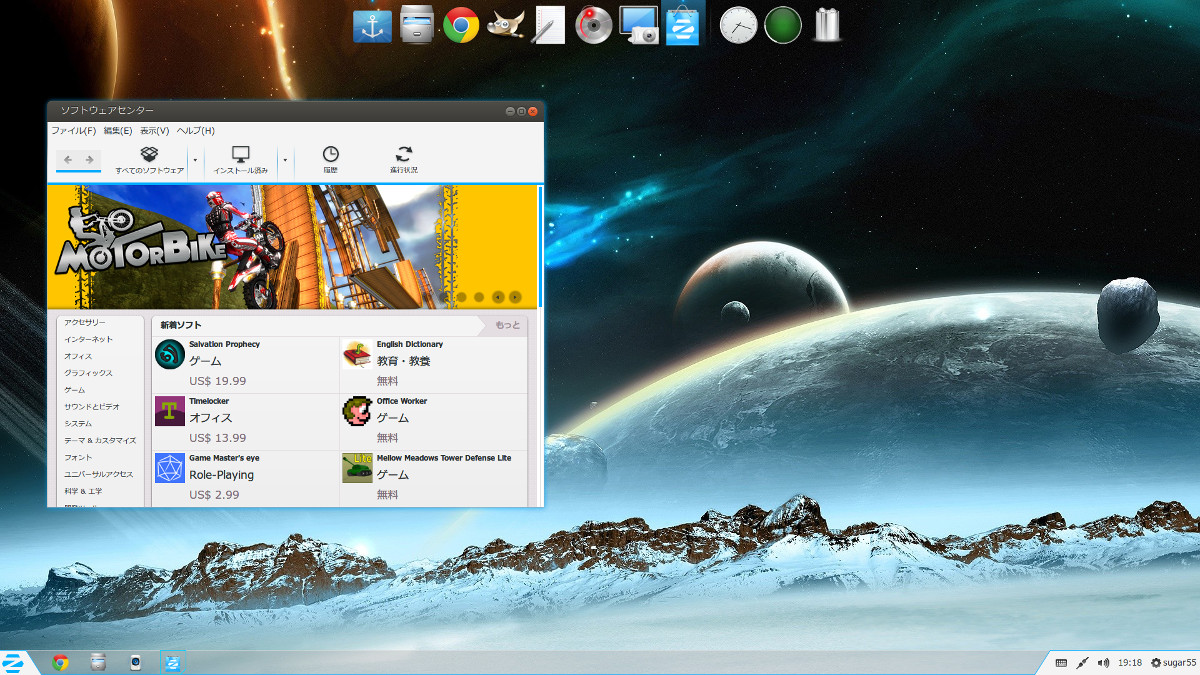This screenshot has height=675, width=1200.
Task: Click Timelocker title text
Action: pos(209,401)
